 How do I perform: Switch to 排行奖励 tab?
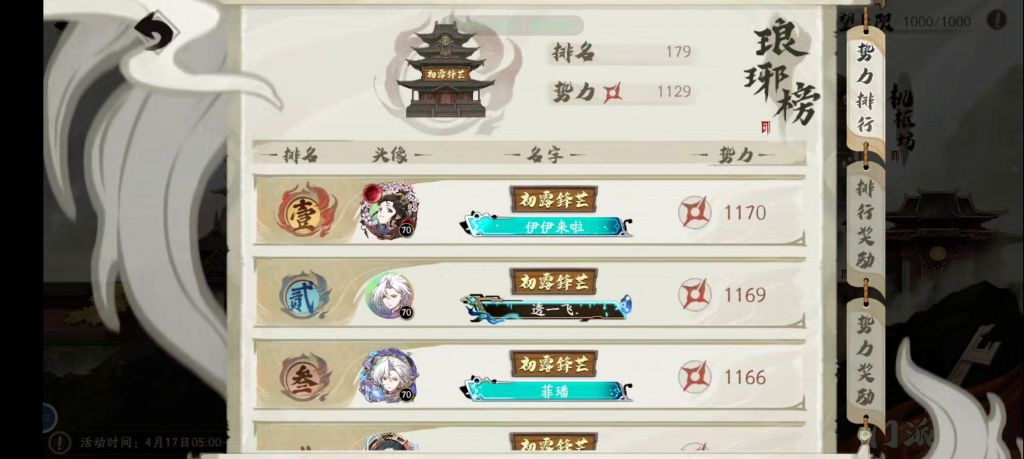point(865,223)
